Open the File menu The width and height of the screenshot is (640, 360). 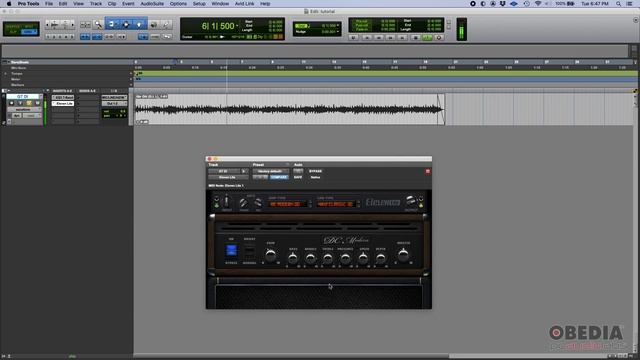coord(49,4)
